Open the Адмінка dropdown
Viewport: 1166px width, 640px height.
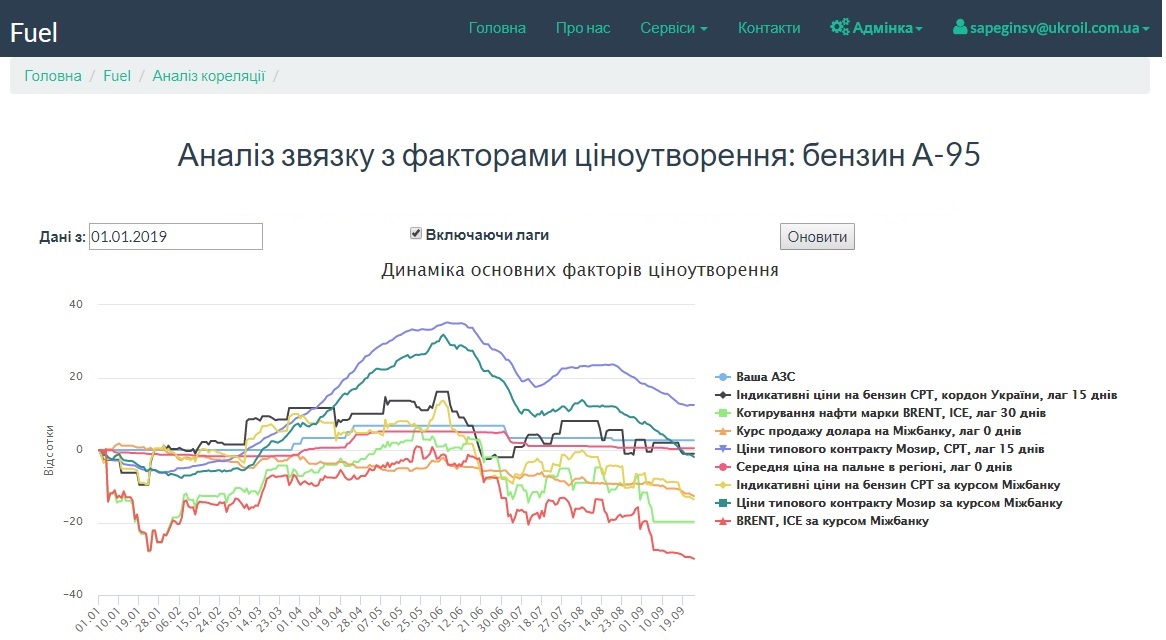click(x=876, y=28)
